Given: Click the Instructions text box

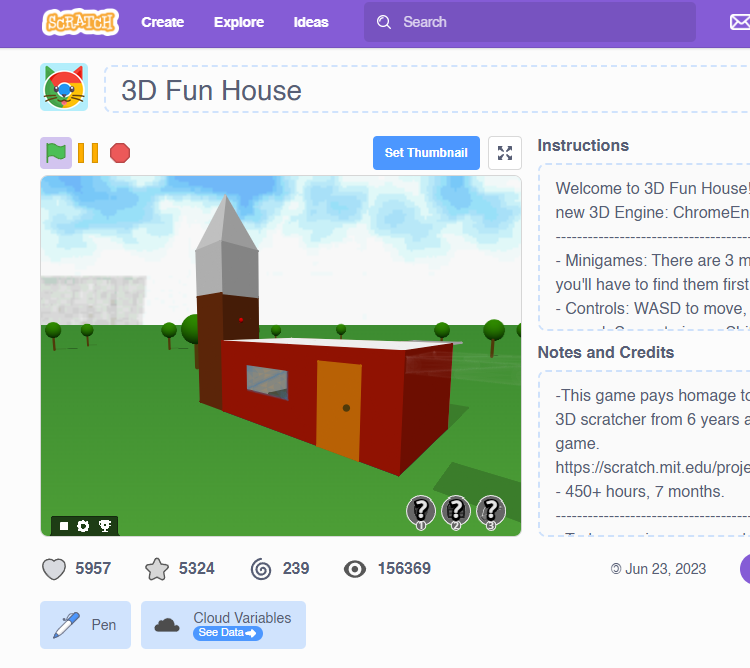Looking at the screenshot, I should 644,247.
